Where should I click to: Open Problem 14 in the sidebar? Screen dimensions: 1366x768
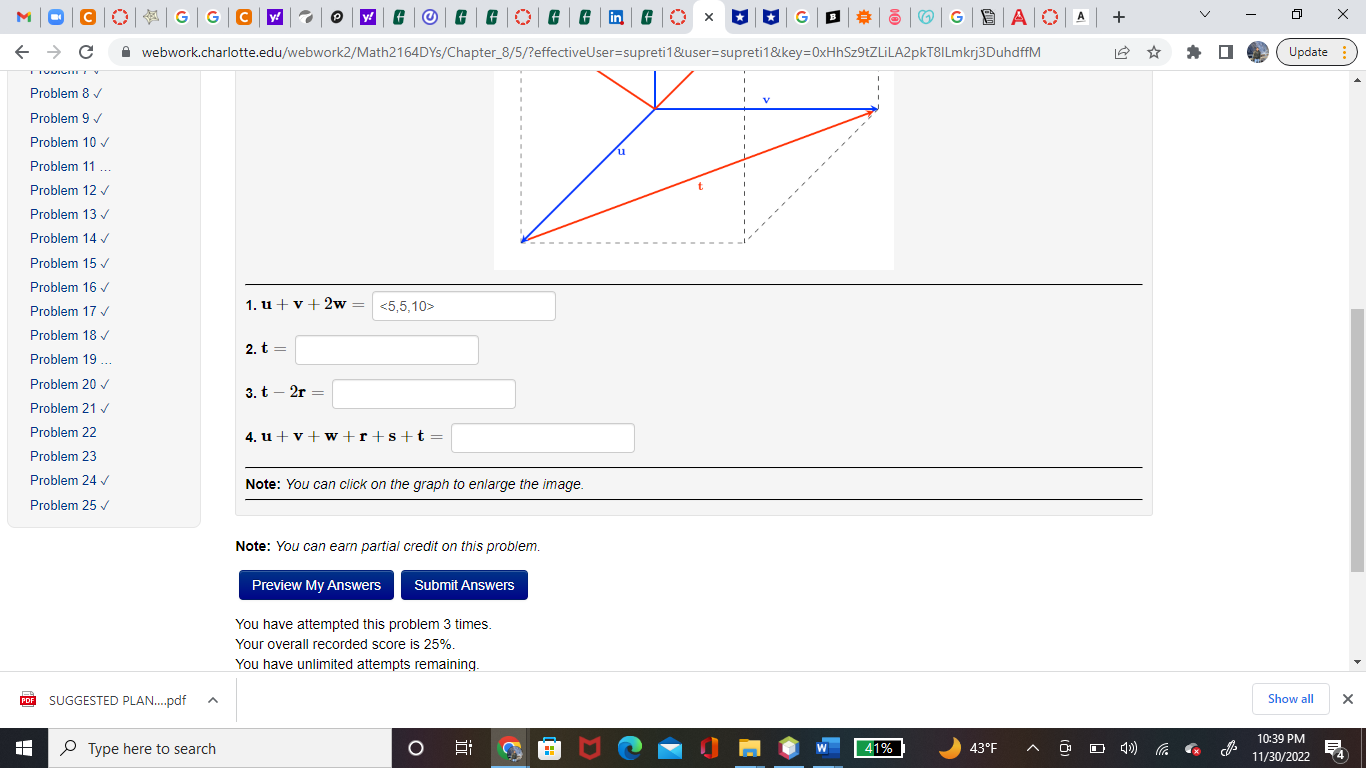pos(70,238)
